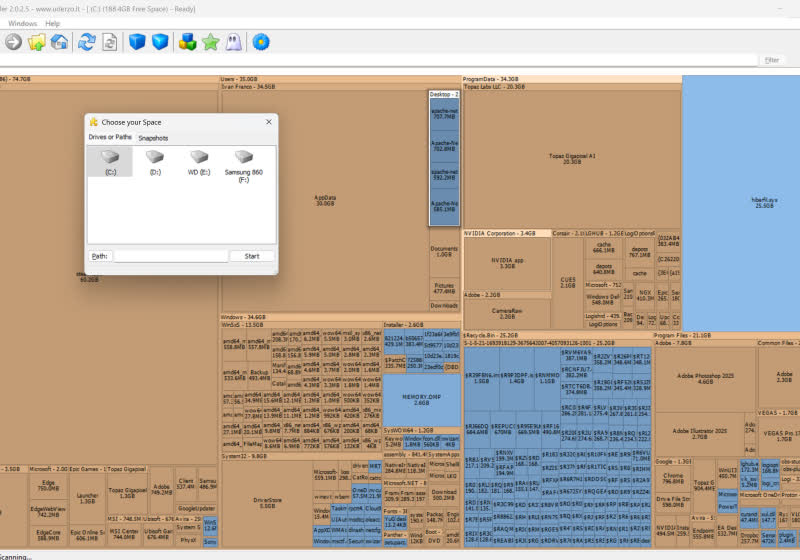Open the Help menu
This screenshot has height=560, width=800.
pos(53,23)
